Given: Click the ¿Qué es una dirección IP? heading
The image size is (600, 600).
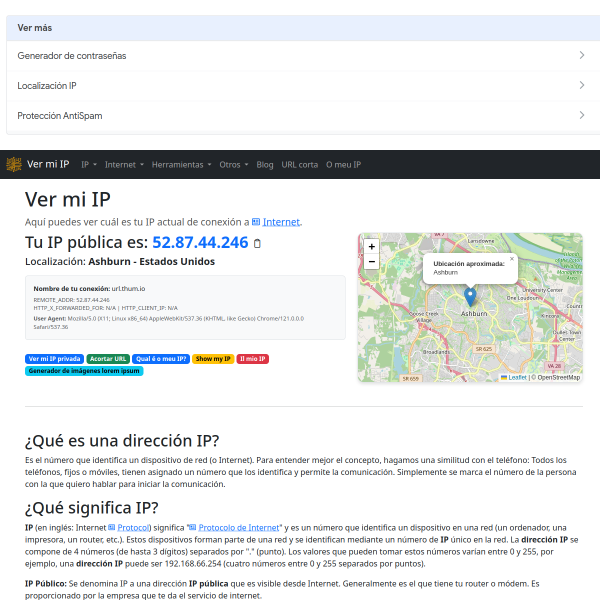Looking at the screenshot, I should tap(122, 441).
